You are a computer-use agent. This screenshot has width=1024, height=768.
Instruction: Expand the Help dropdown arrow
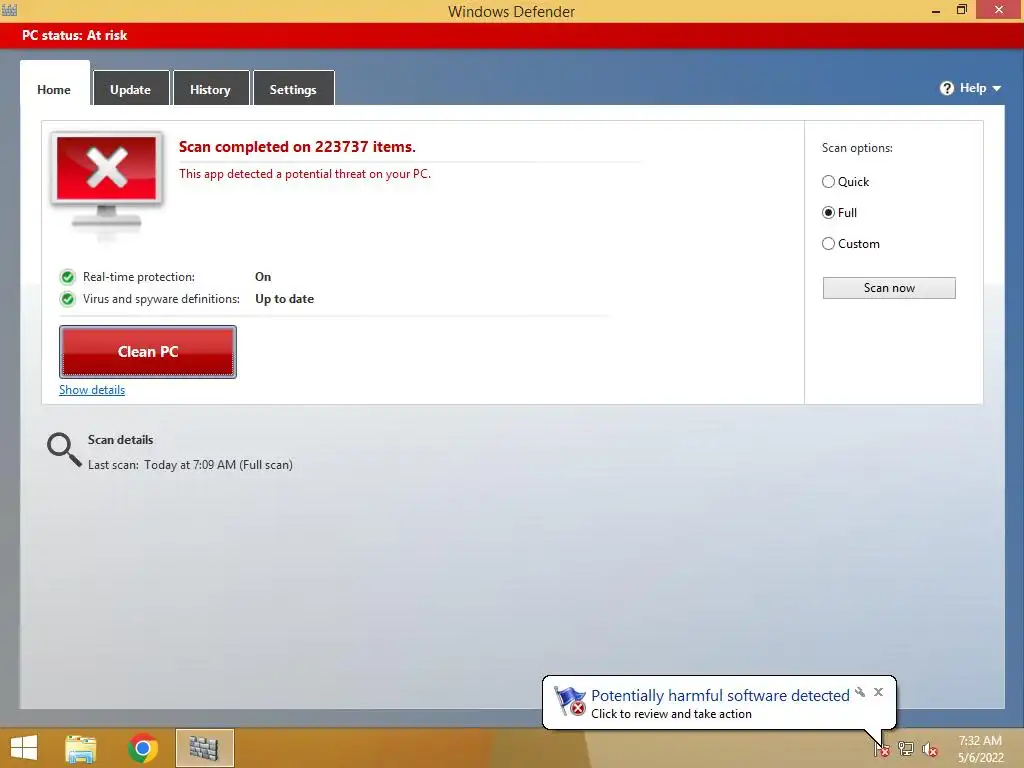pos(997,88)
